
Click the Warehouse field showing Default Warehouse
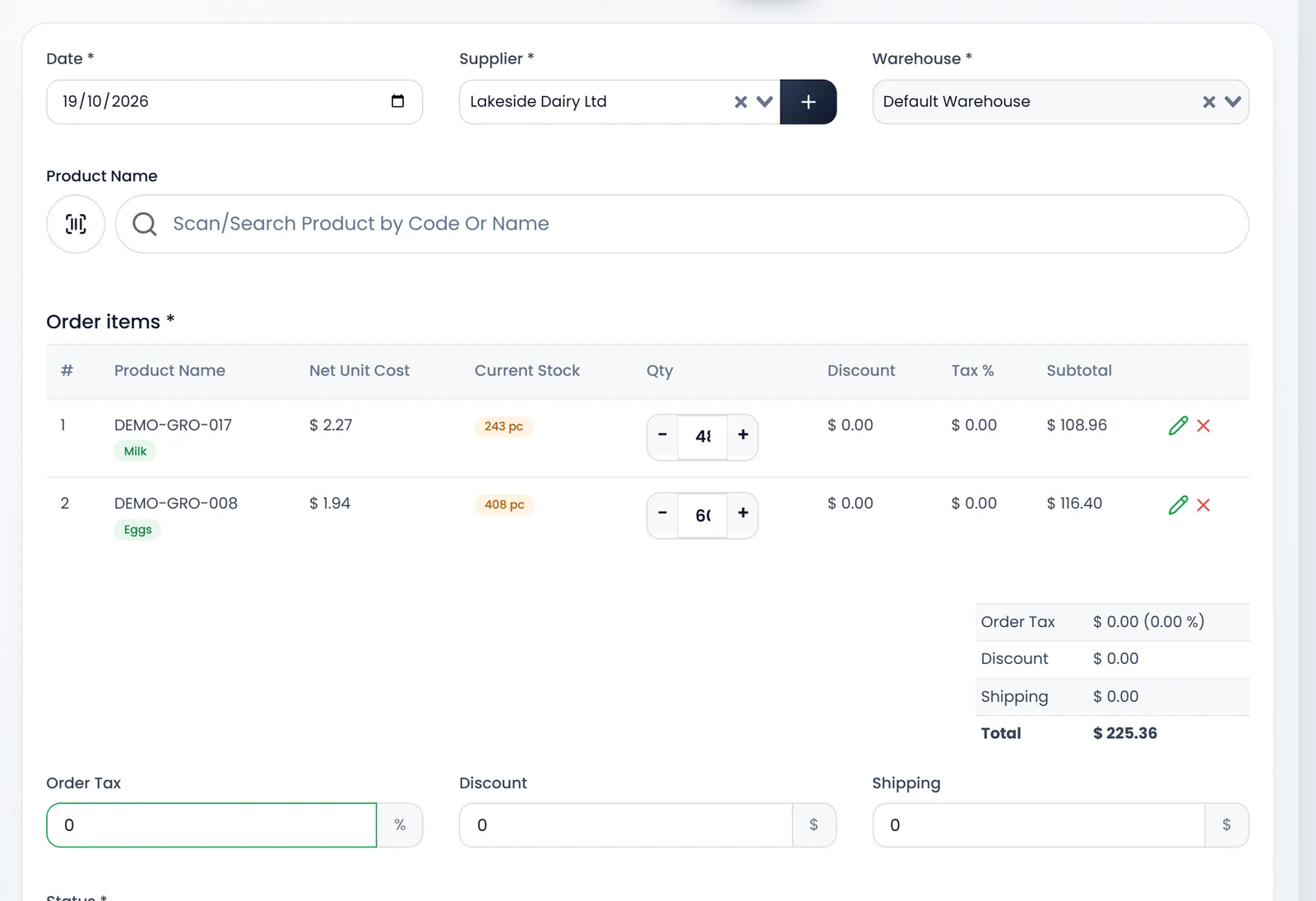click(x=1061, y=102)
